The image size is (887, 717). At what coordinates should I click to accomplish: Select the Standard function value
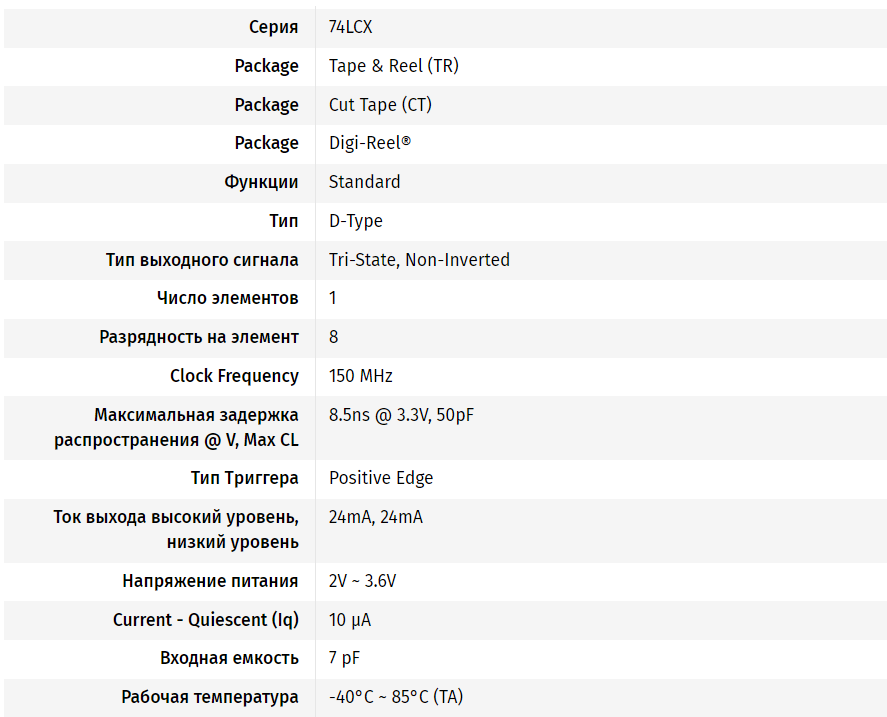pyautogui.click(x=364, y=182)
